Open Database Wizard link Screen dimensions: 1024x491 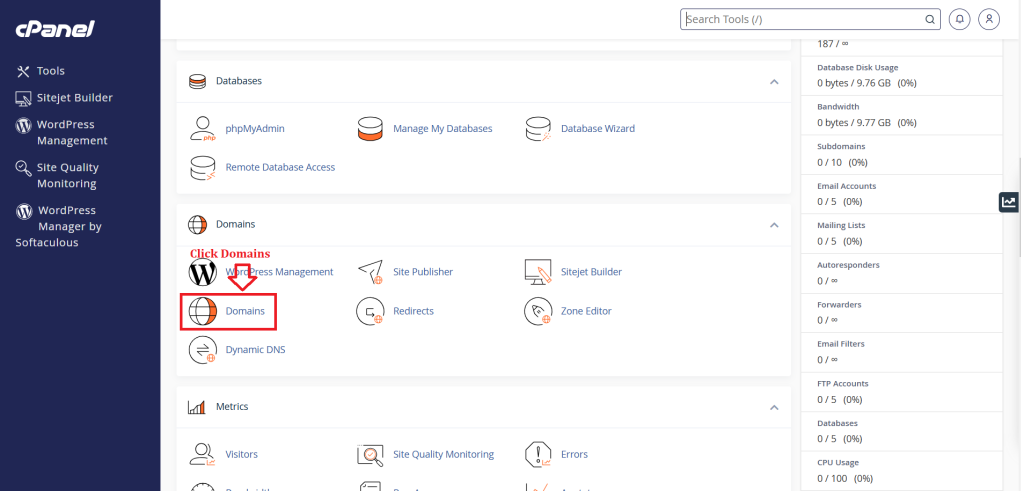pos(598,129)
